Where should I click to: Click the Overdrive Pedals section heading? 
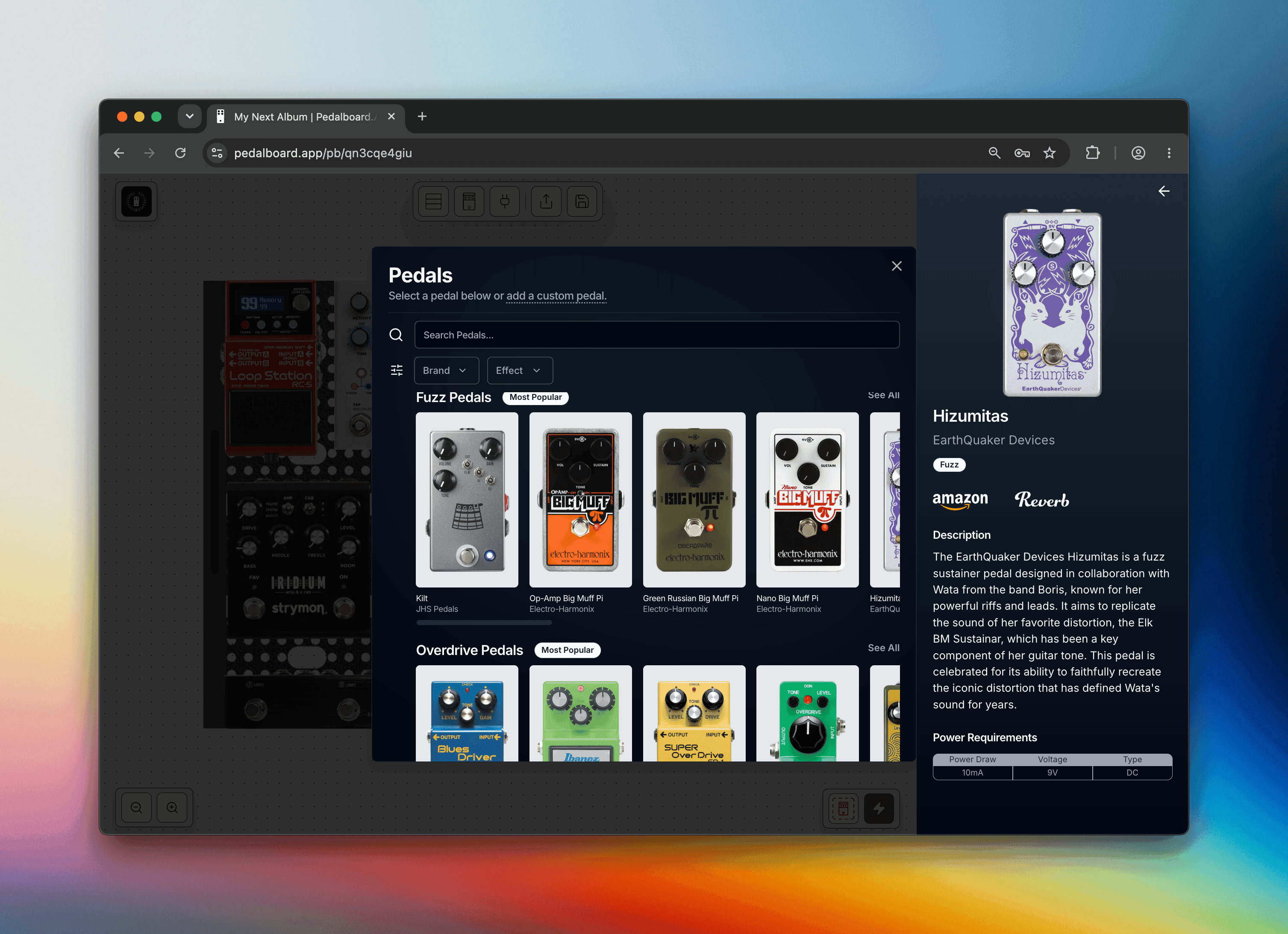pyautogui.click(x=469, y=650)
